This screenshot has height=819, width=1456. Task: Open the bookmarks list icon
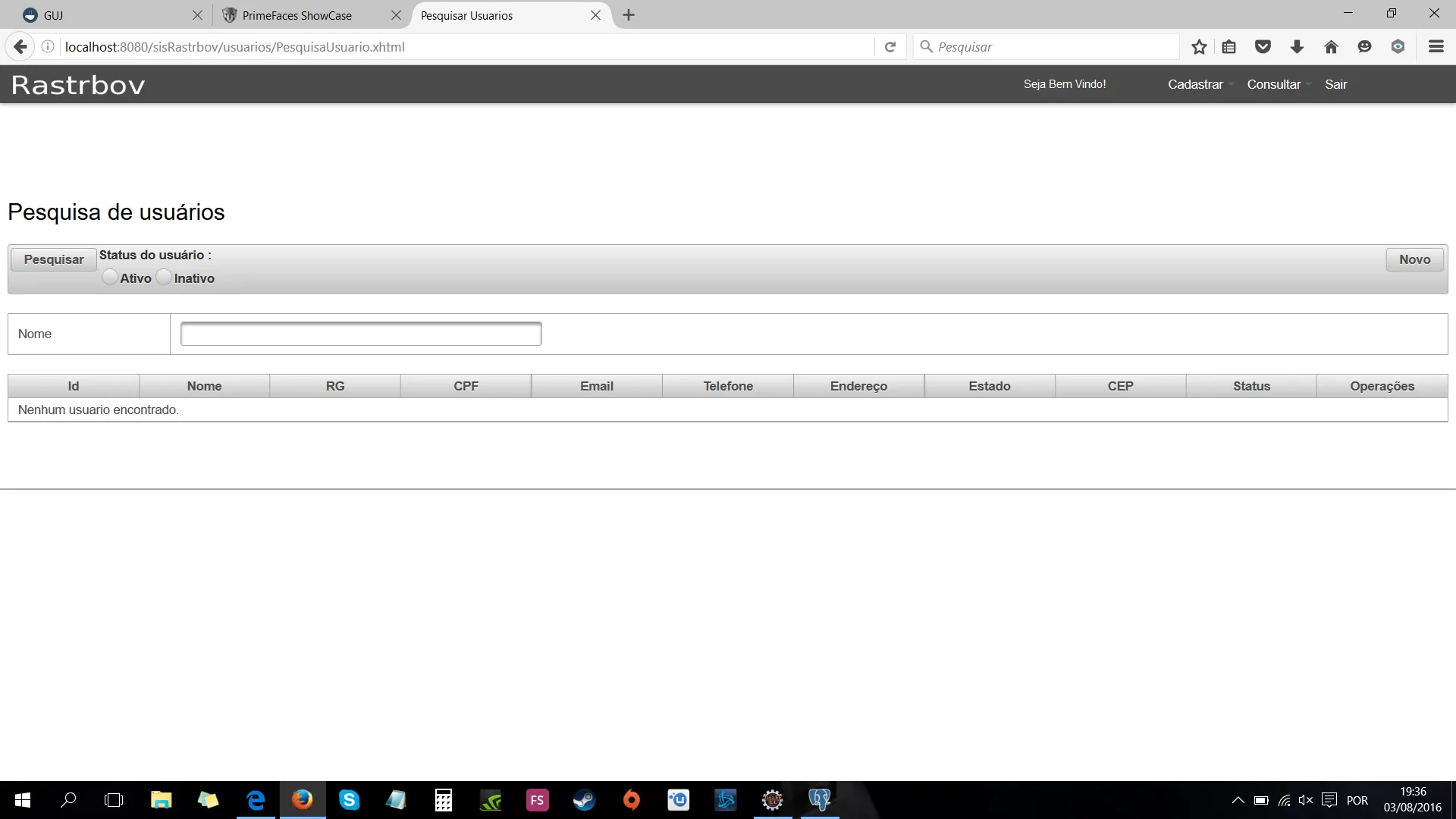coord(1229,47)
